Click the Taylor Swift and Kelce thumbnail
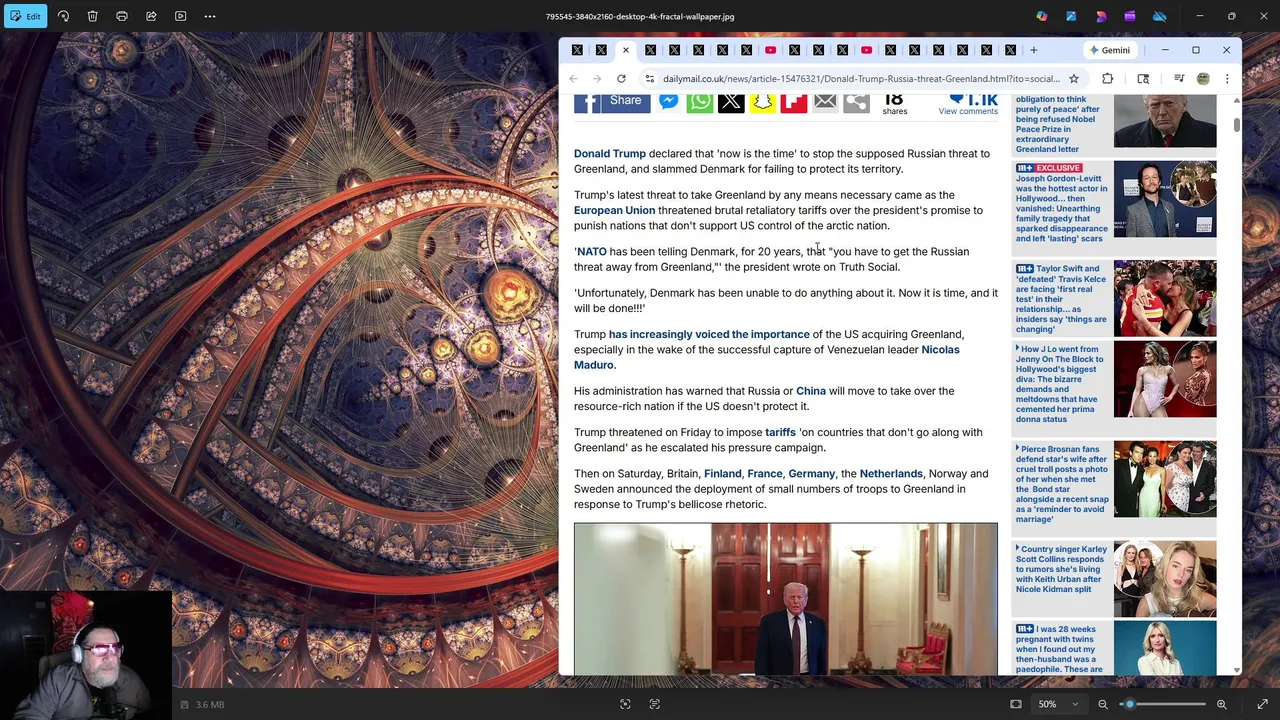 tap(1165, 298)
